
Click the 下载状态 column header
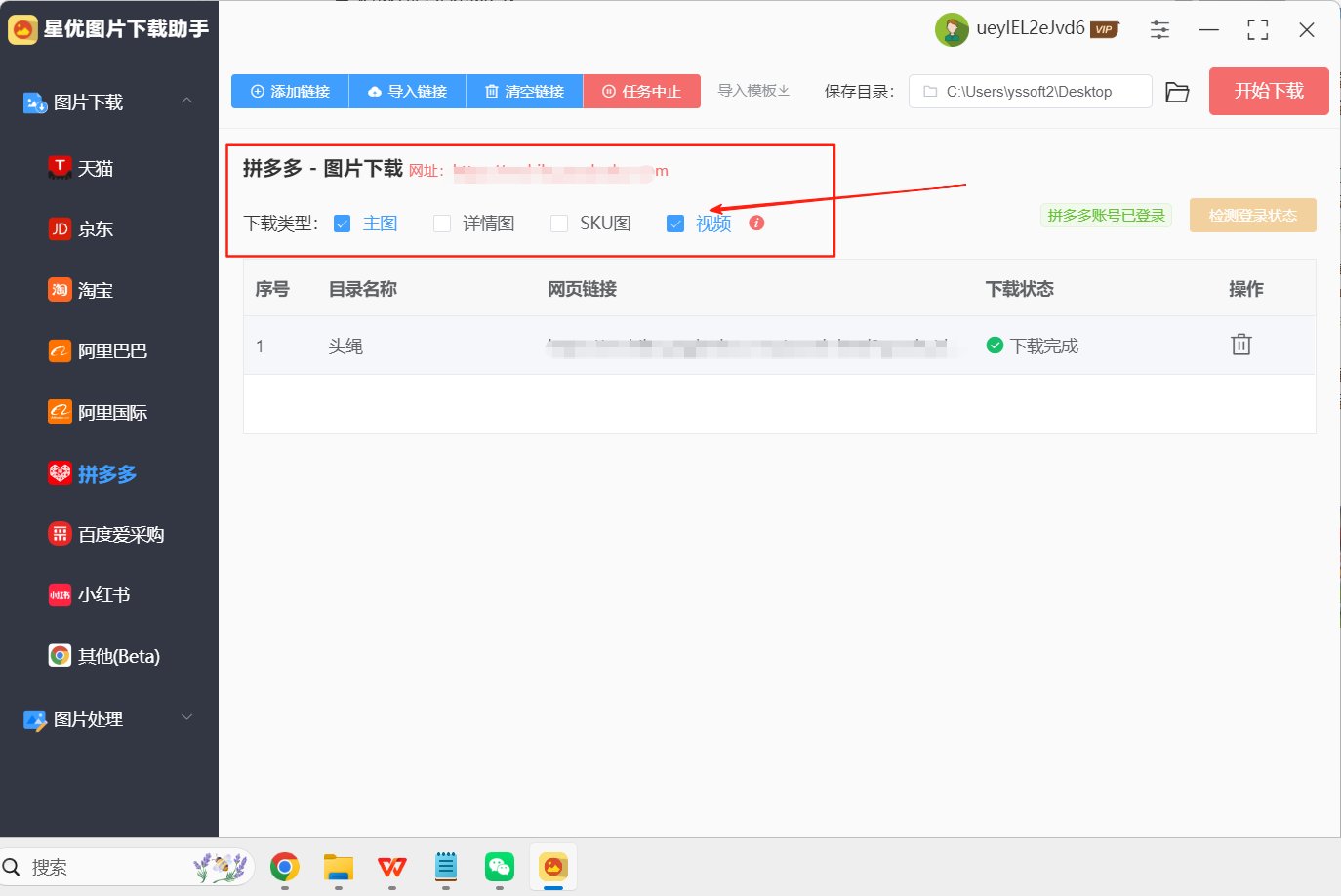tap(1020, 289)
